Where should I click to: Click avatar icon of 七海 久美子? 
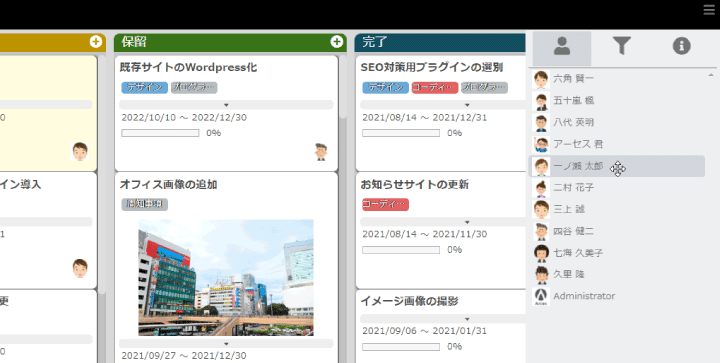pos(541,253)
